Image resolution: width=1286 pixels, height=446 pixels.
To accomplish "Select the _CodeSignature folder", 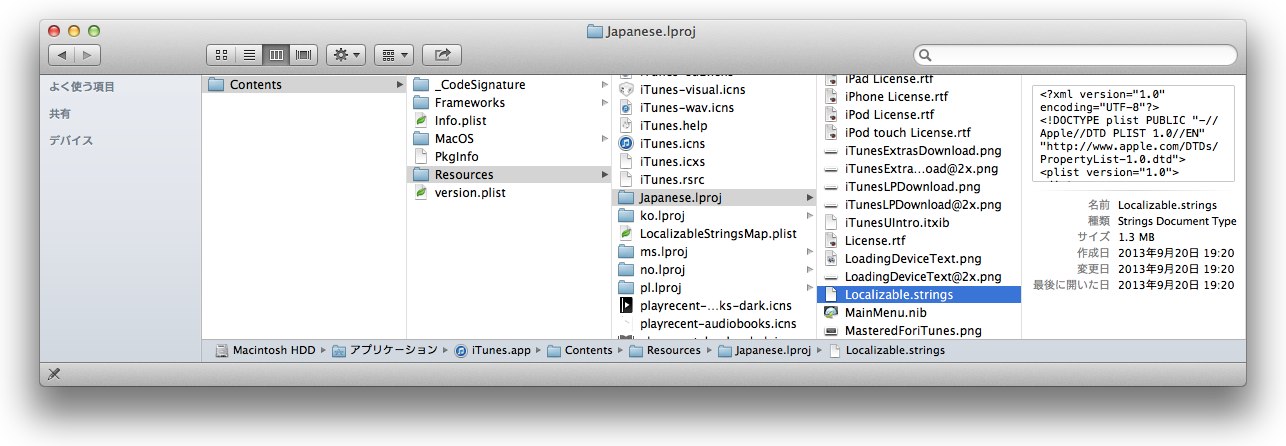I will (x=509, y=85).
